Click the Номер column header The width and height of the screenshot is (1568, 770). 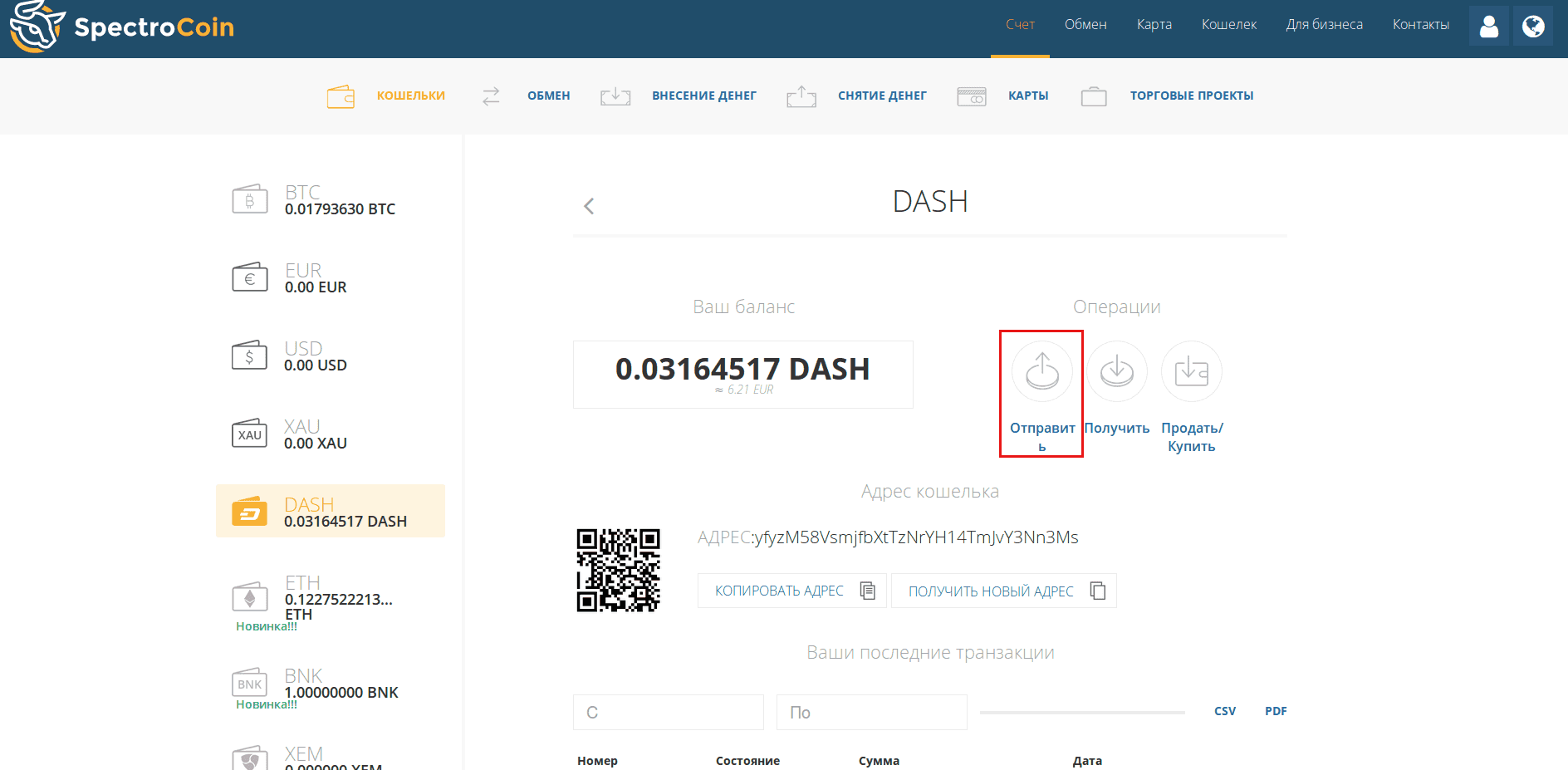pyautogui.click(x=597, y=761)
